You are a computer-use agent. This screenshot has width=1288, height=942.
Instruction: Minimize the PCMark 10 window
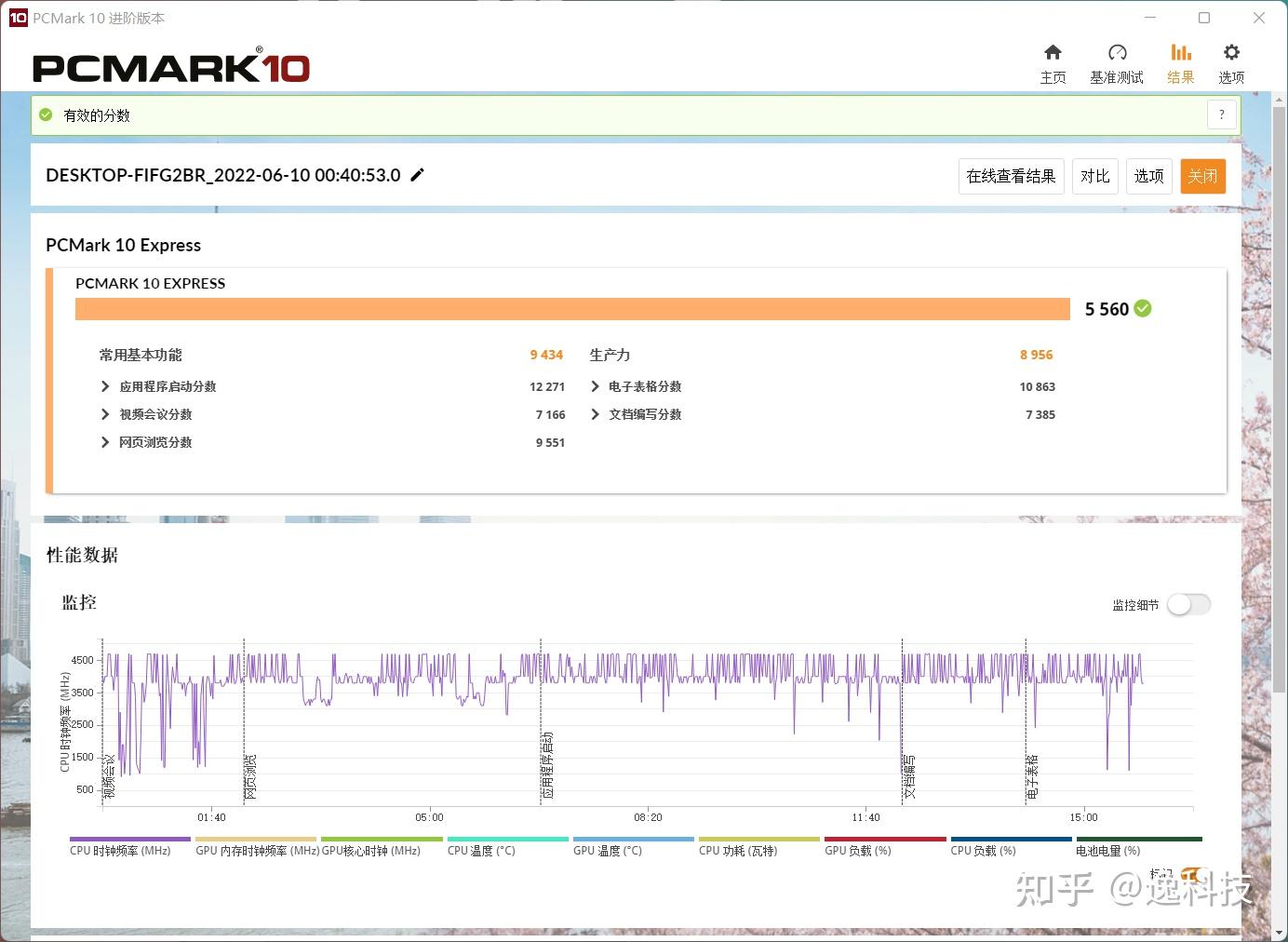(1151, 18)
